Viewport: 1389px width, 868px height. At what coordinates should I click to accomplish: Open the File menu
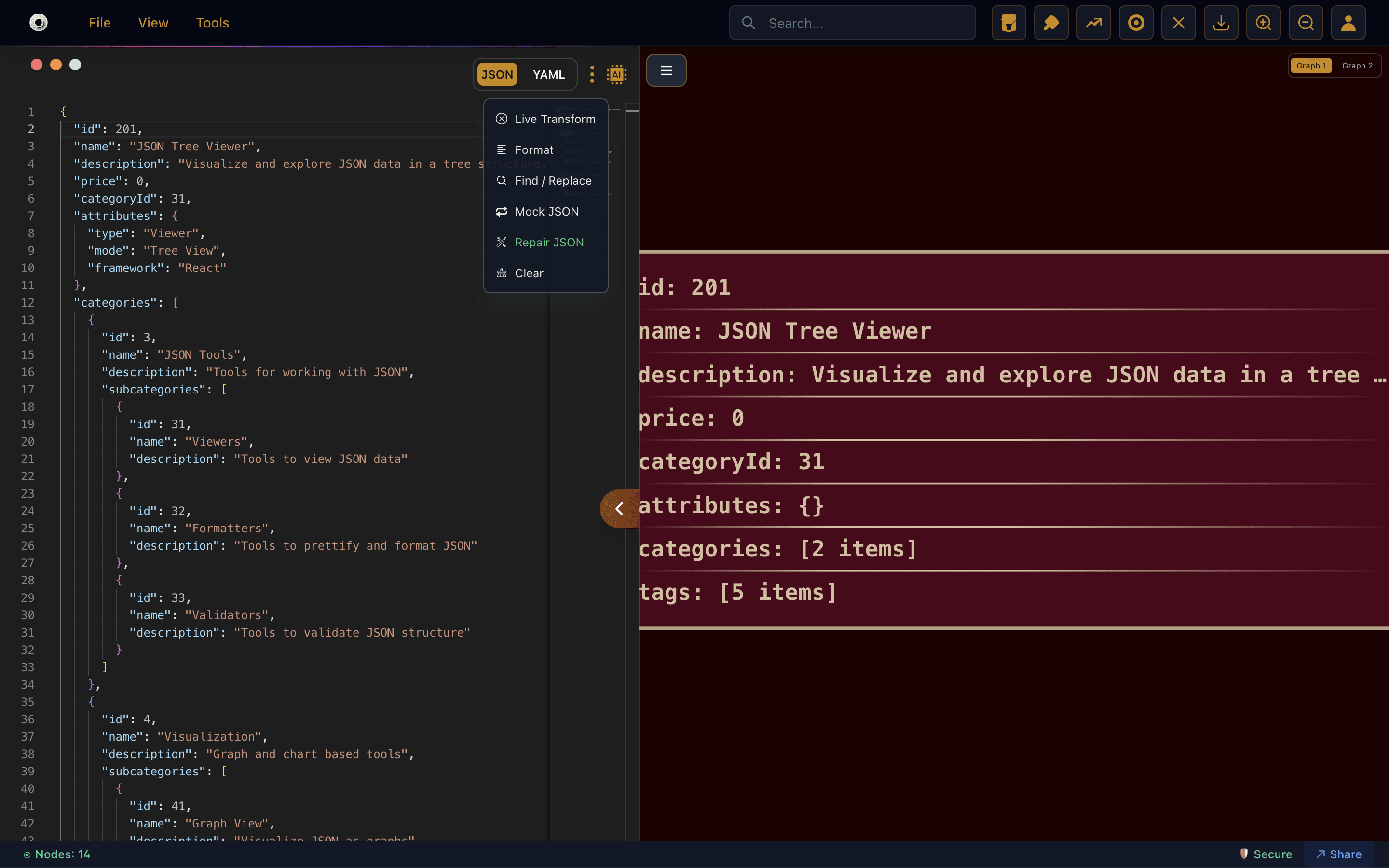click(x=99, y=23)
